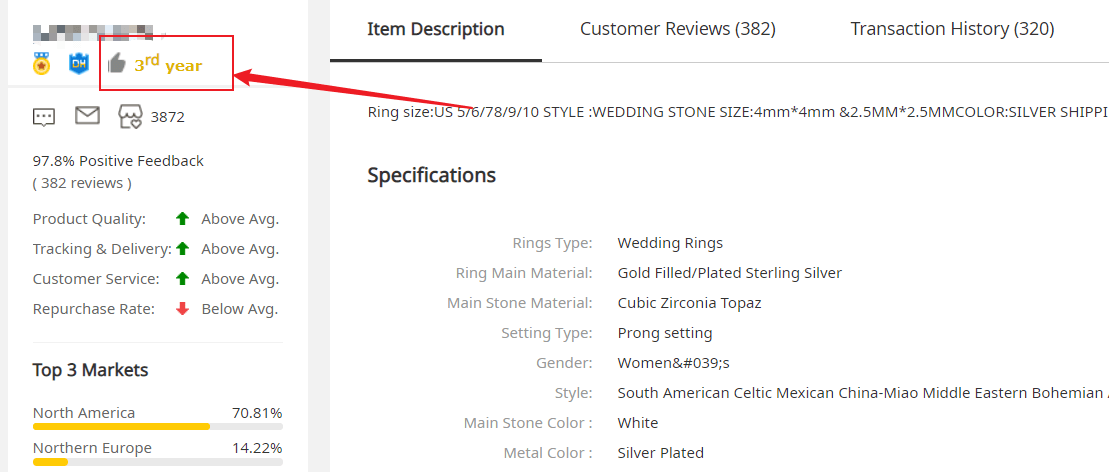1109x472 pixels.
Task: Click the (382 reviews) text
Action: coord(82,183)
